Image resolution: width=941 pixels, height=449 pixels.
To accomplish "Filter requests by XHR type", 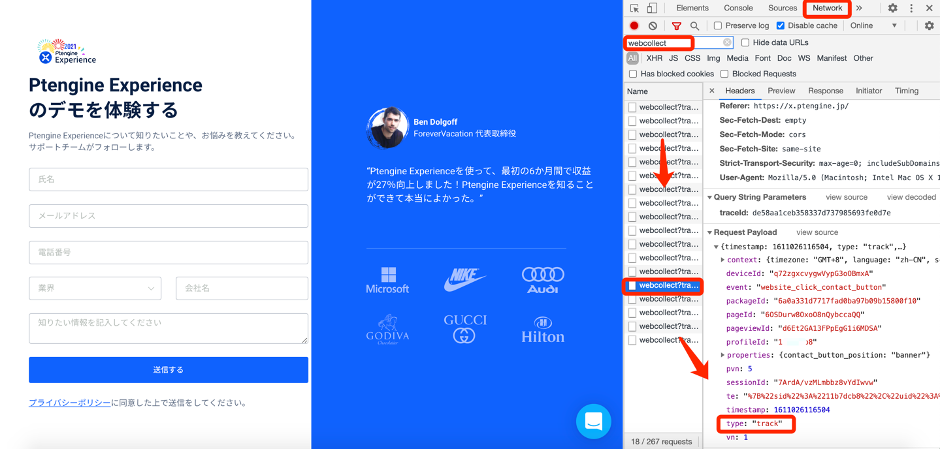I will pyautogui.click(x=654, y=58).
